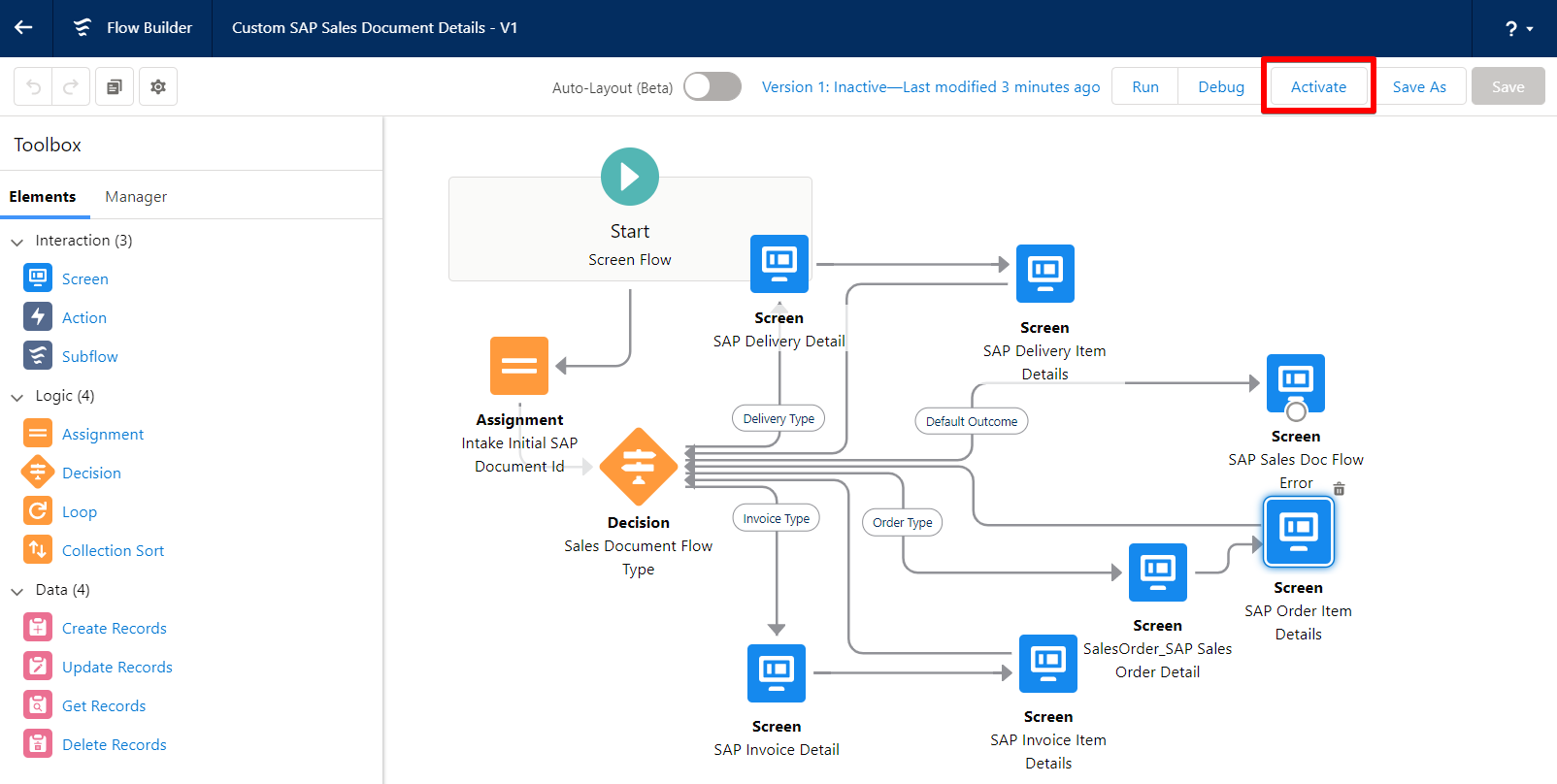Click the connector circle below Error screen
This screenshot has height=784, width=1557.
point(1296,411)
